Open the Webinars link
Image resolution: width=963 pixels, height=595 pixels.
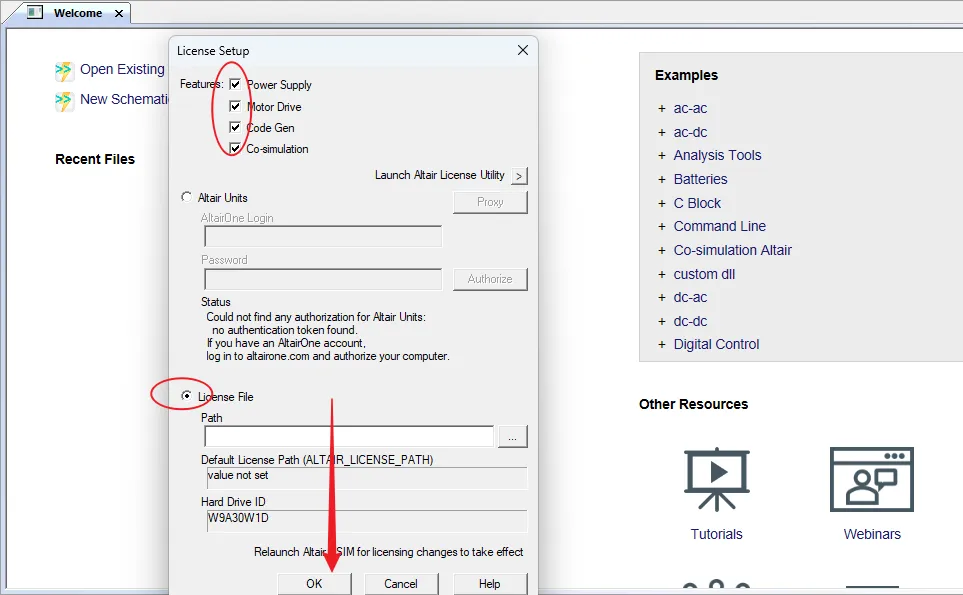[x=872, y=534]
